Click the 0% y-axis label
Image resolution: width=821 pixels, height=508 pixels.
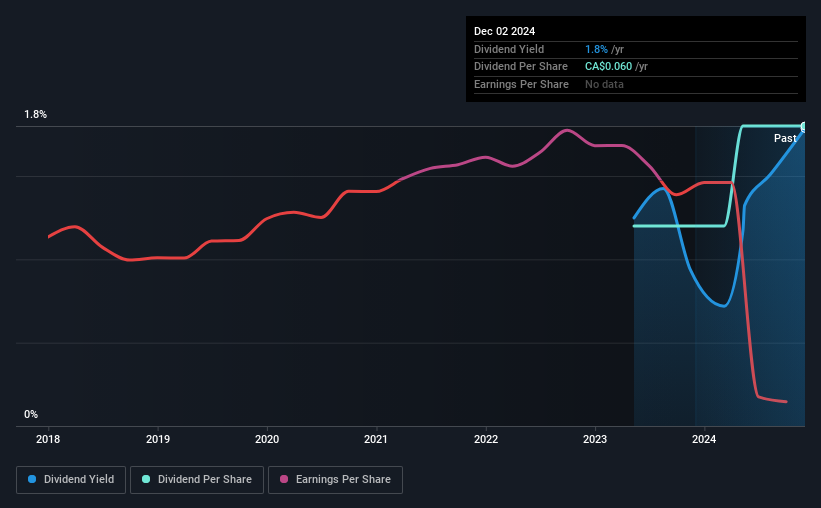(x=31, y=414)
